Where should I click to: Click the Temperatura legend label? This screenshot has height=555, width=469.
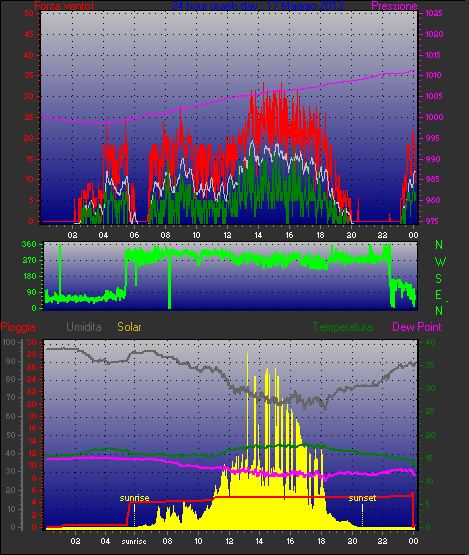point(342,327)
